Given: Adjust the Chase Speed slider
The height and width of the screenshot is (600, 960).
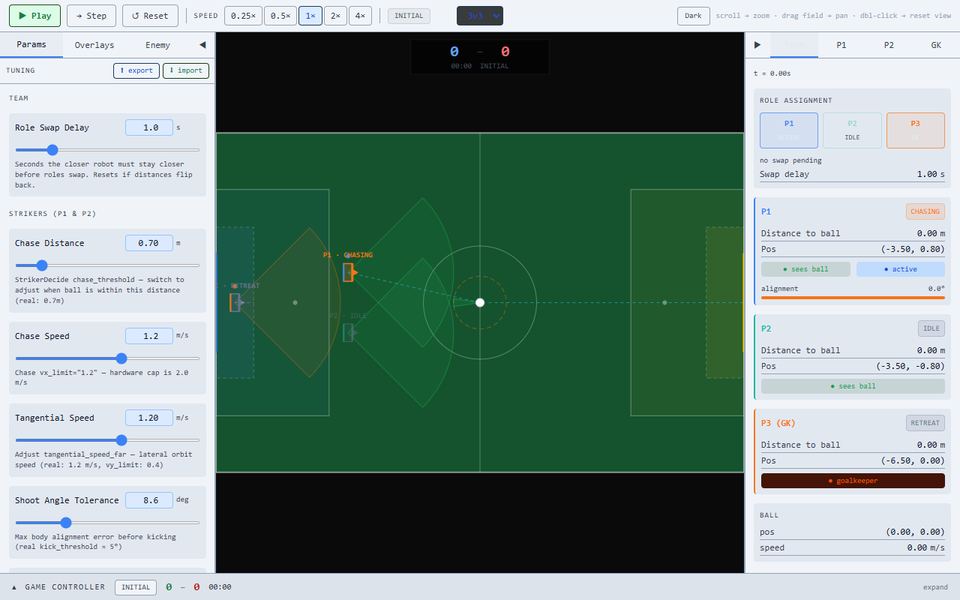Looking at the screenshot, I should (x=107, y=358).
